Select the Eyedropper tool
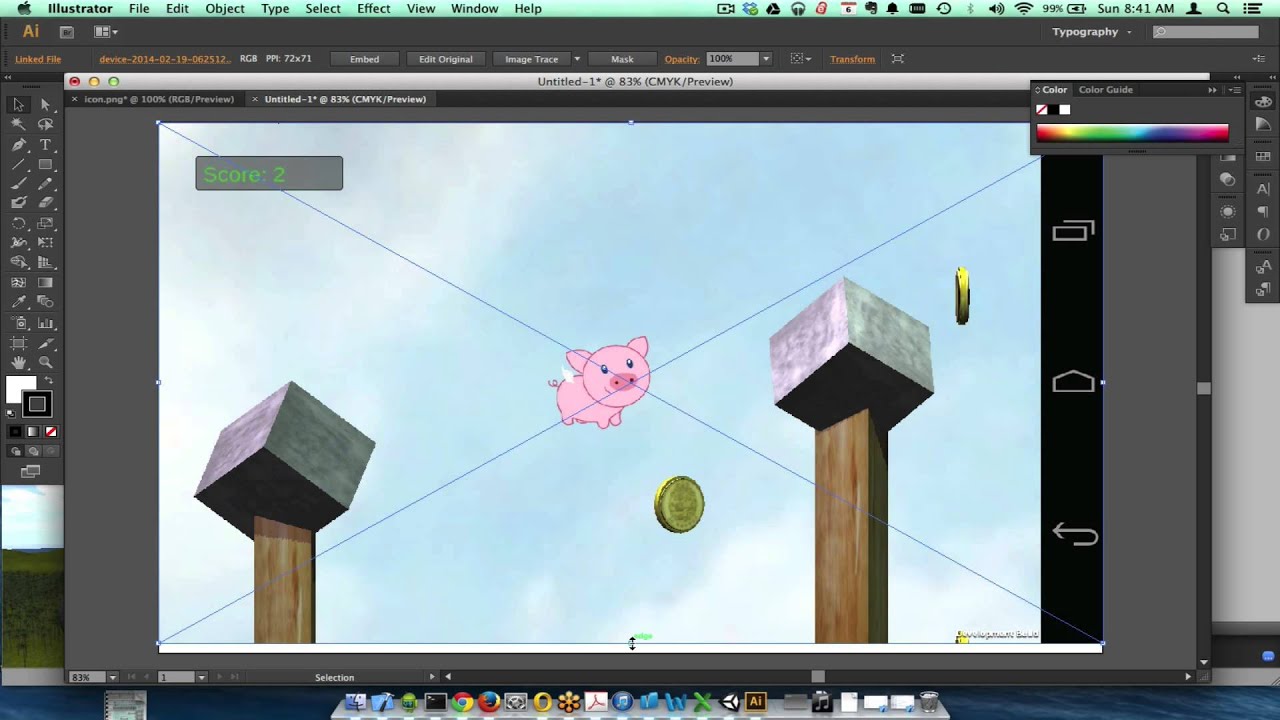The height and width of the screenshot is (720, 1280). click(x=18, y=302)
